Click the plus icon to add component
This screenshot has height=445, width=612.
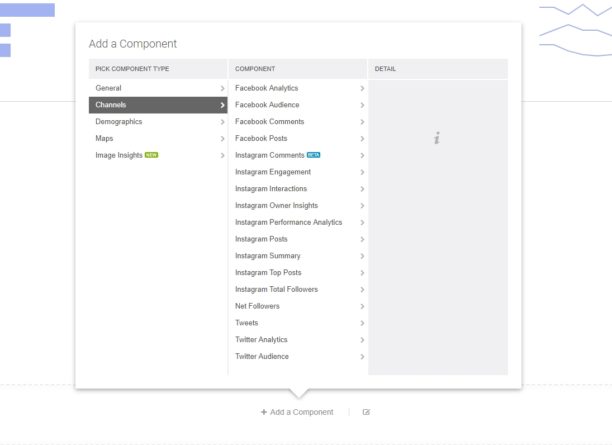pyautogui.click(x=263, y=412)
